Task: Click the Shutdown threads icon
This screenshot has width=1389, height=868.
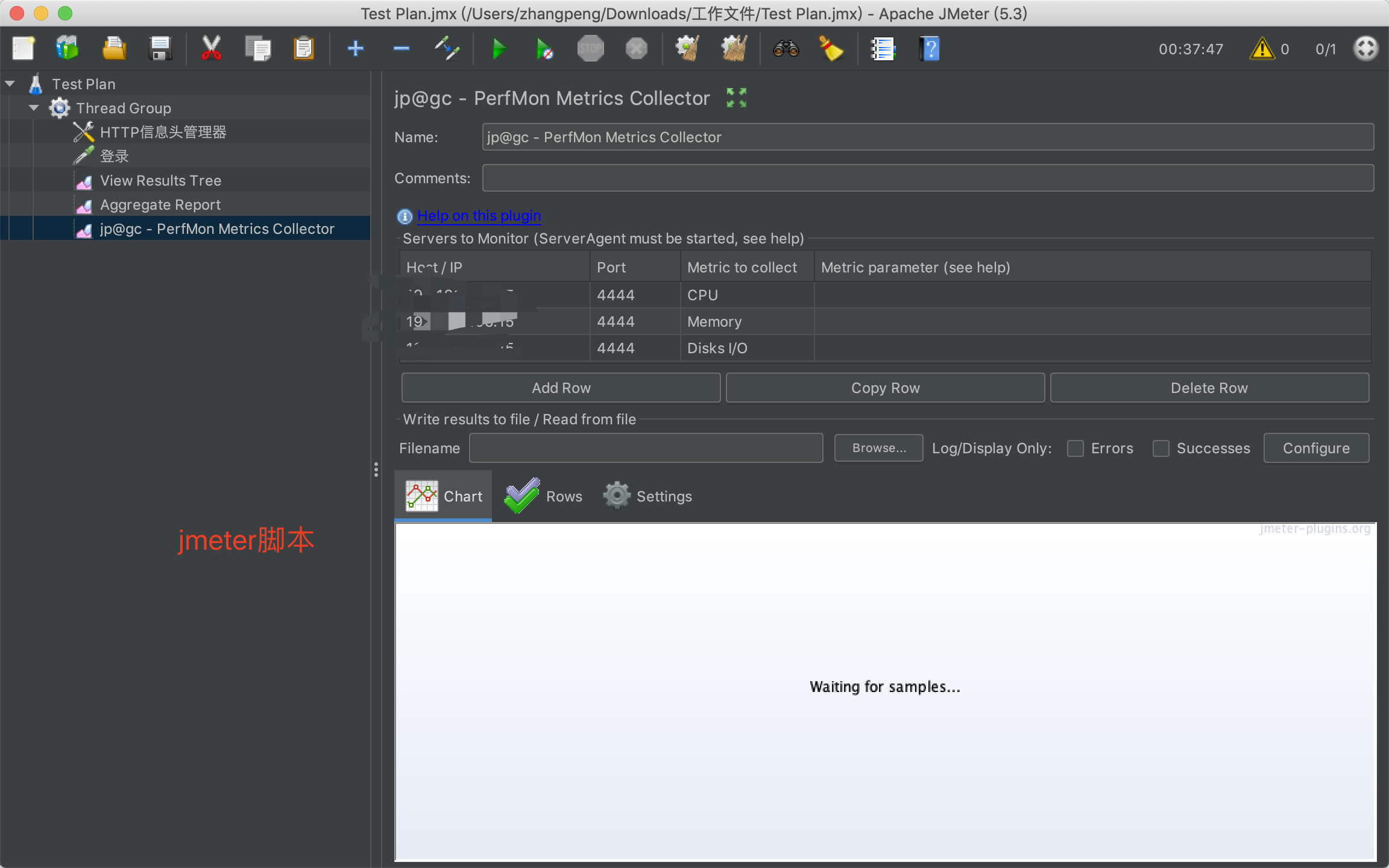Action: click(637, 49)
